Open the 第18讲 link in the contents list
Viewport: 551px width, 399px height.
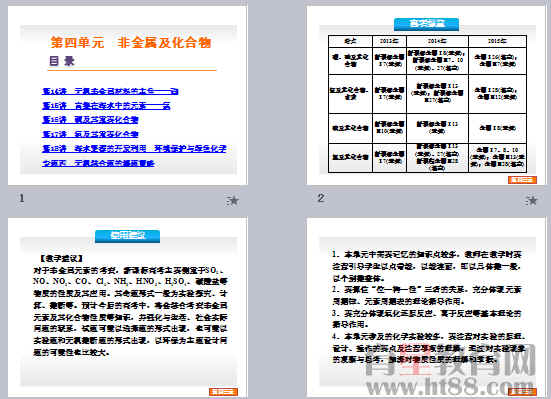click(134, 149)
